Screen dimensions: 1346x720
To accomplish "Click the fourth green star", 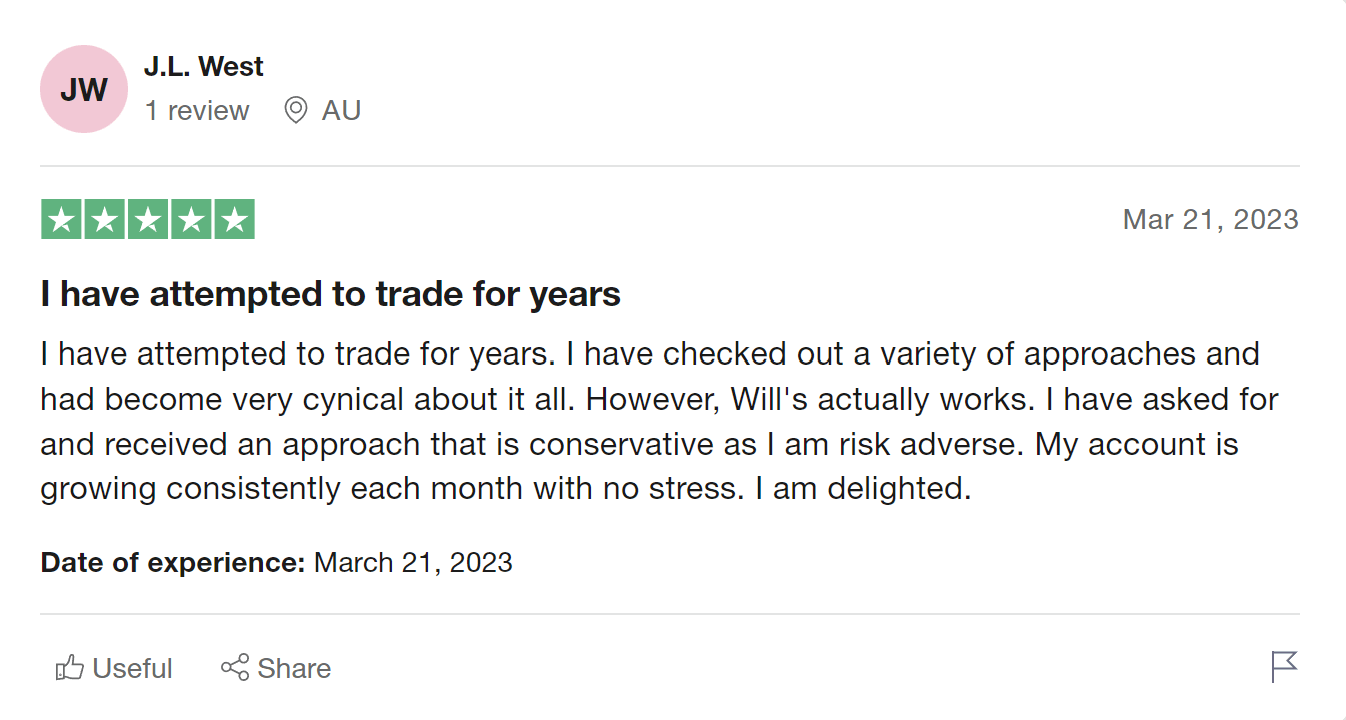I will [191, 219].
